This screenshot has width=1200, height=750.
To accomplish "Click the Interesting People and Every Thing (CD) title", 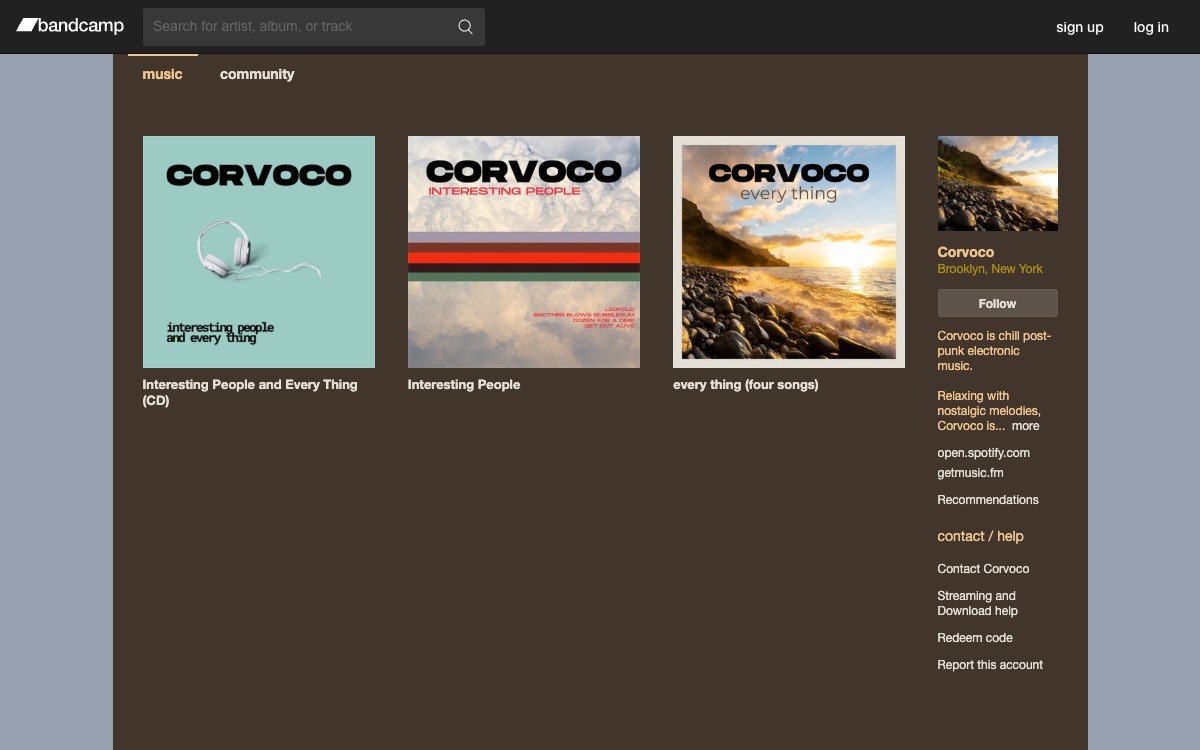I will pos(250,392).
